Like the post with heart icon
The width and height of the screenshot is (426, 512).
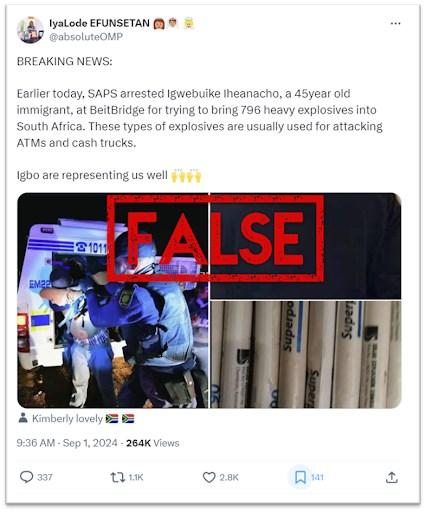click(209, 477)
